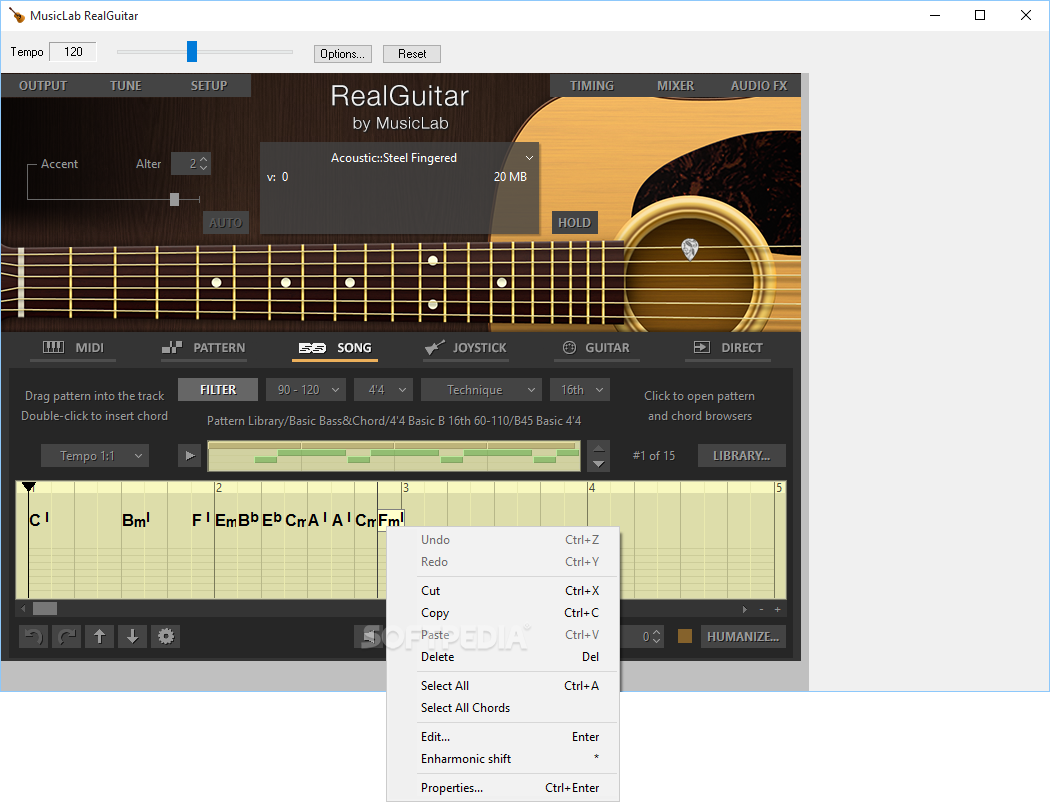Open the Tempo 1:1 dropdown
The image size is (1050, 802).
click(x=95, y=456)
